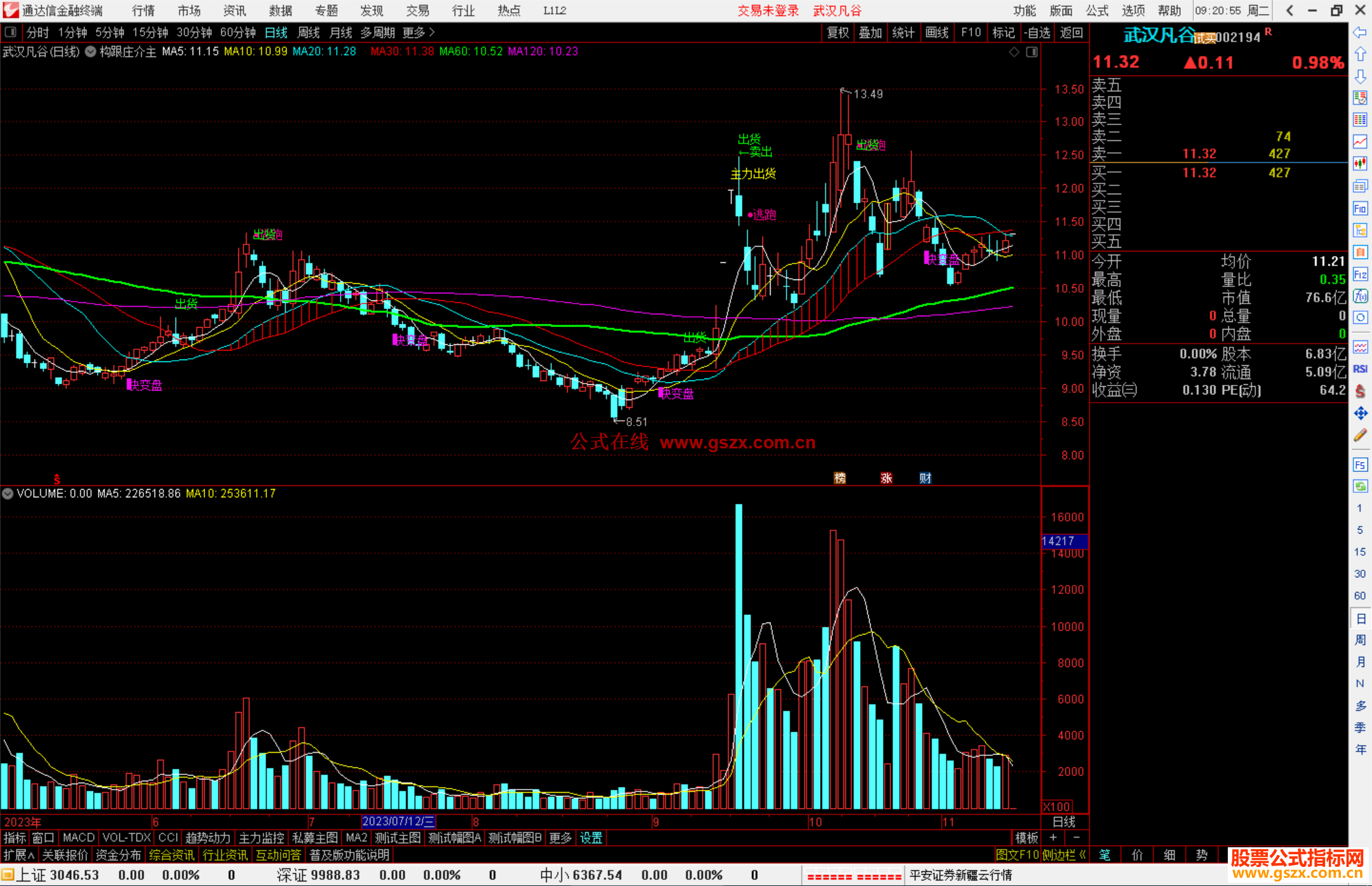Toggle the round button beside VOLUME label
This screenshot has height=886, width=1372.
8,493
